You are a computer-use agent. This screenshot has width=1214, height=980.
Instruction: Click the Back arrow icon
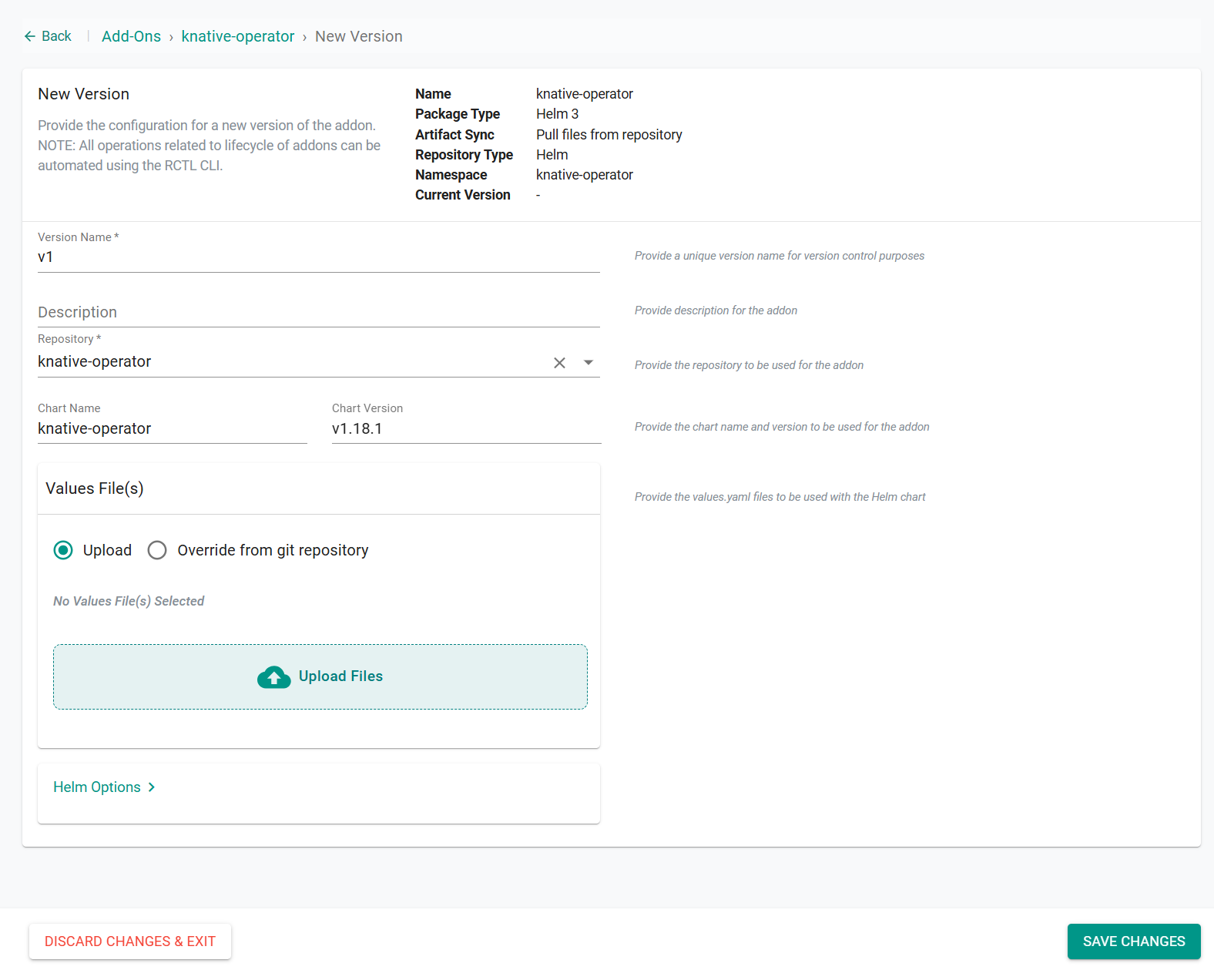click(x=30, y=36)
